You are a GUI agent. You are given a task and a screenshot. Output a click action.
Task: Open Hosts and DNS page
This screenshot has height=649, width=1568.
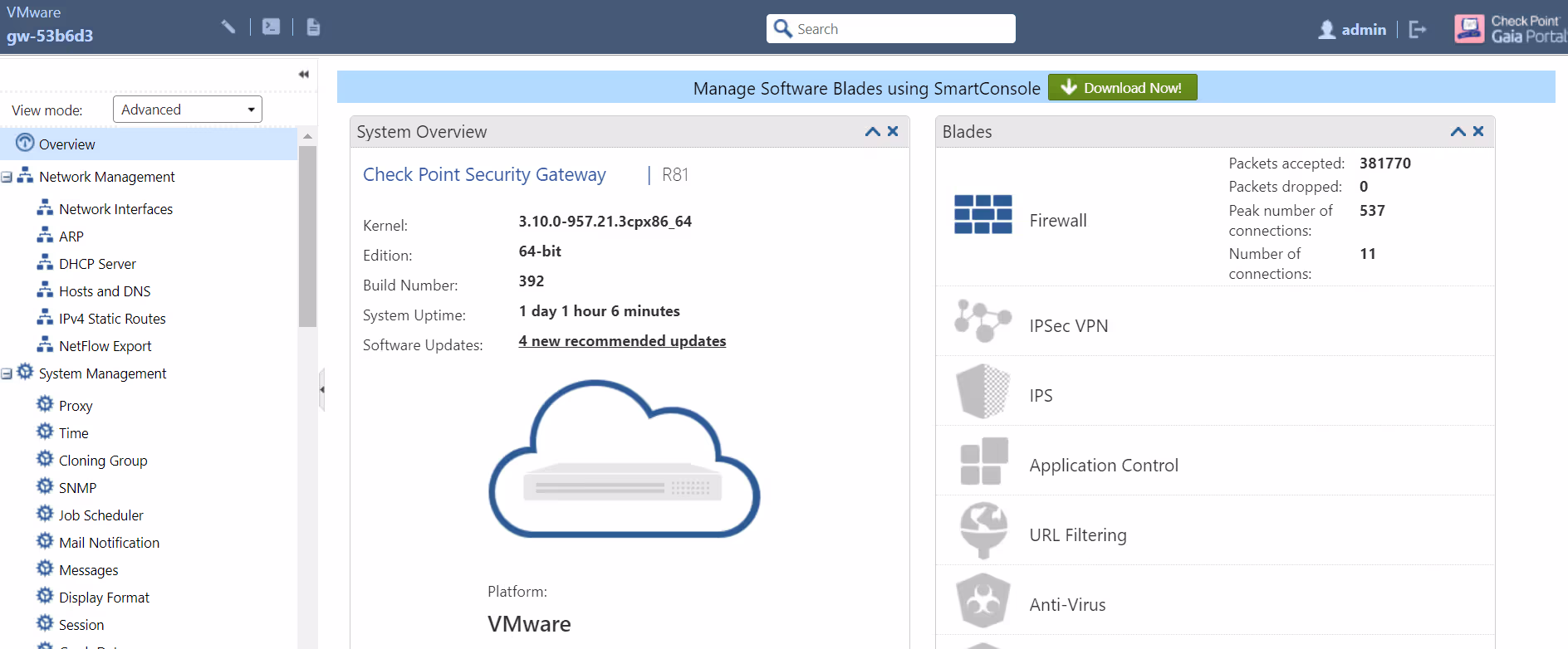pos(105,291)
